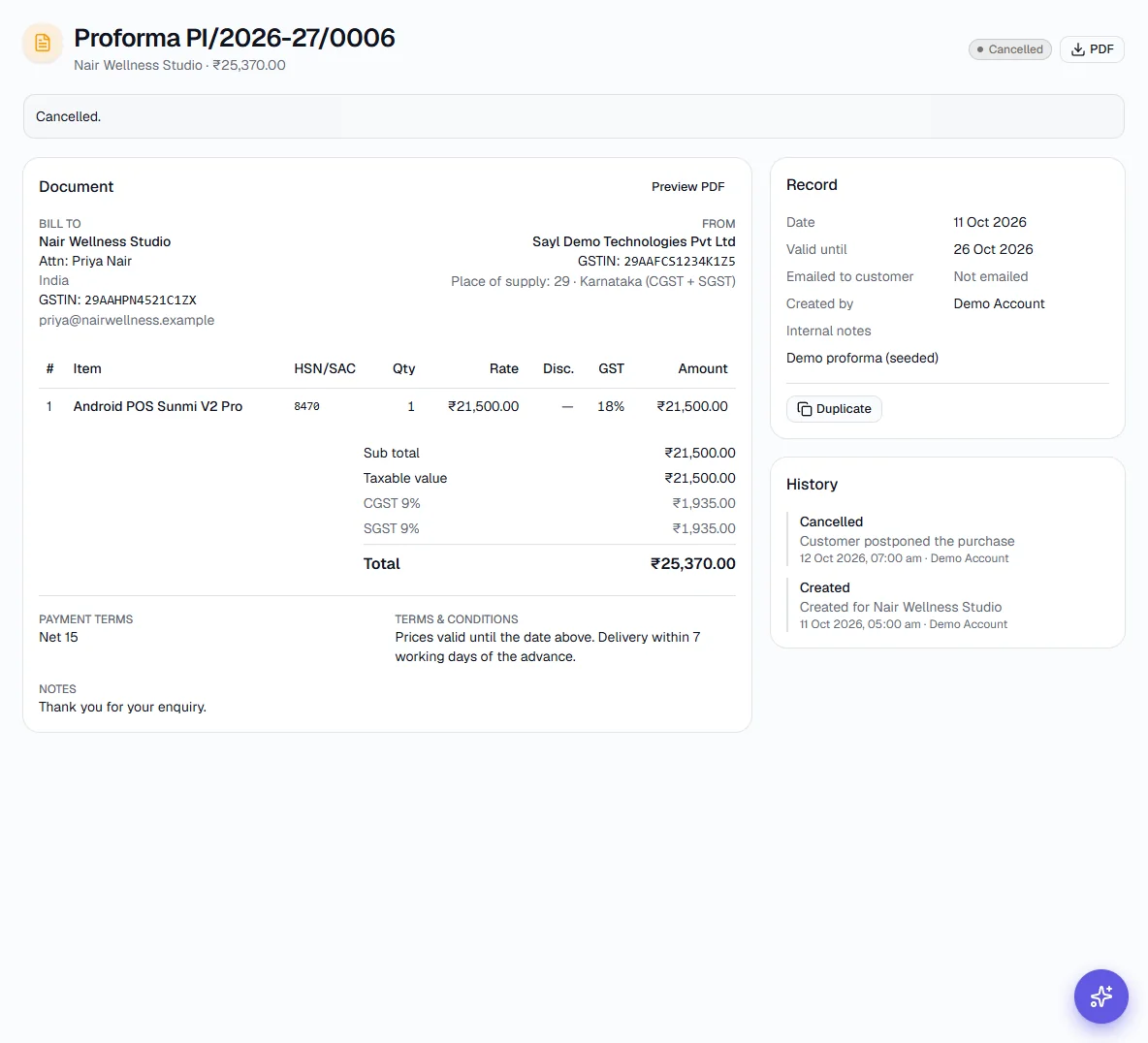The image size is (1148, 1043).
Task: Click the subtitle Nair Wellness Studio · ₹25,370.00
Action: 179,65
